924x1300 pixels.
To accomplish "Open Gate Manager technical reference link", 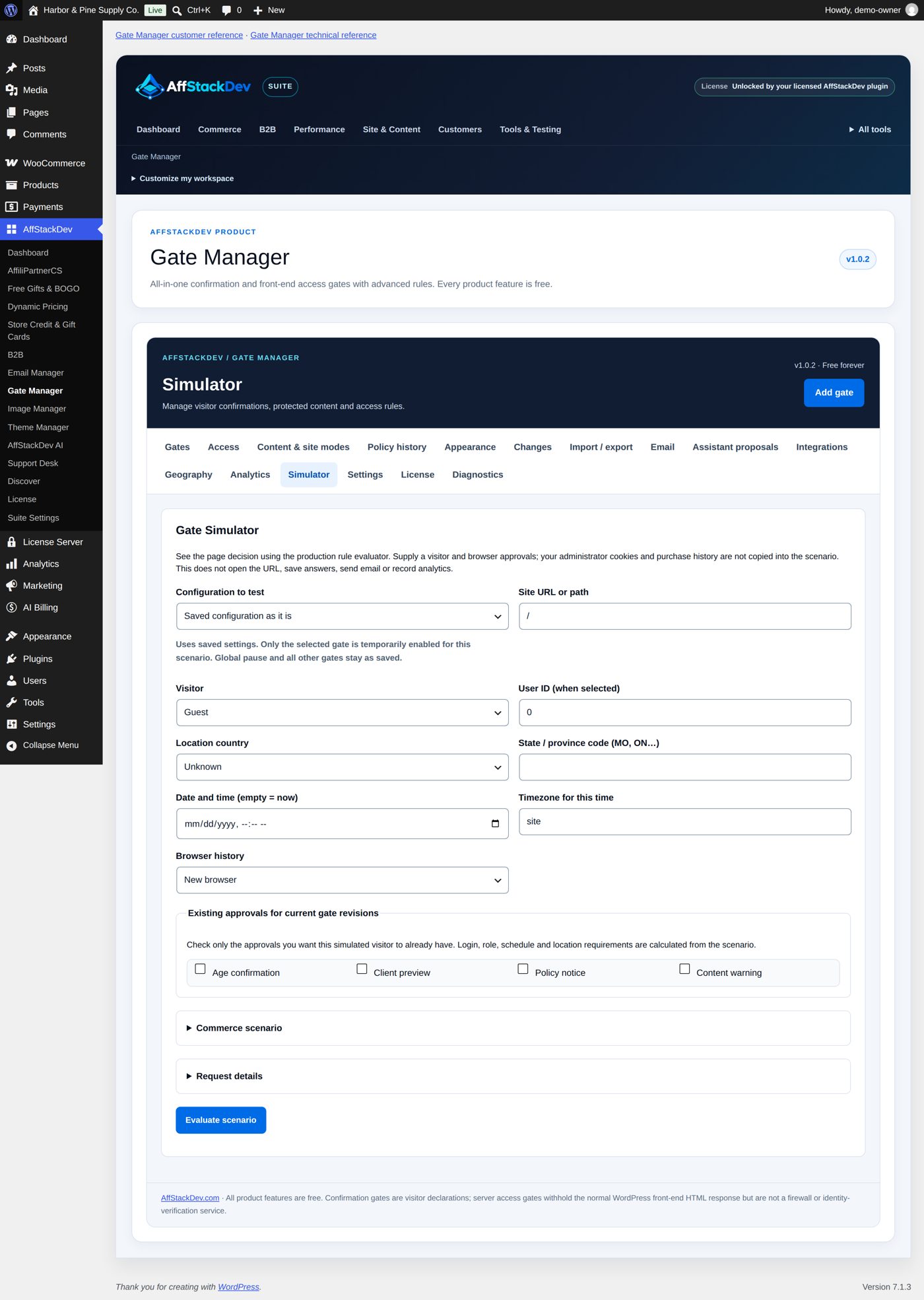I will [313, 35].
